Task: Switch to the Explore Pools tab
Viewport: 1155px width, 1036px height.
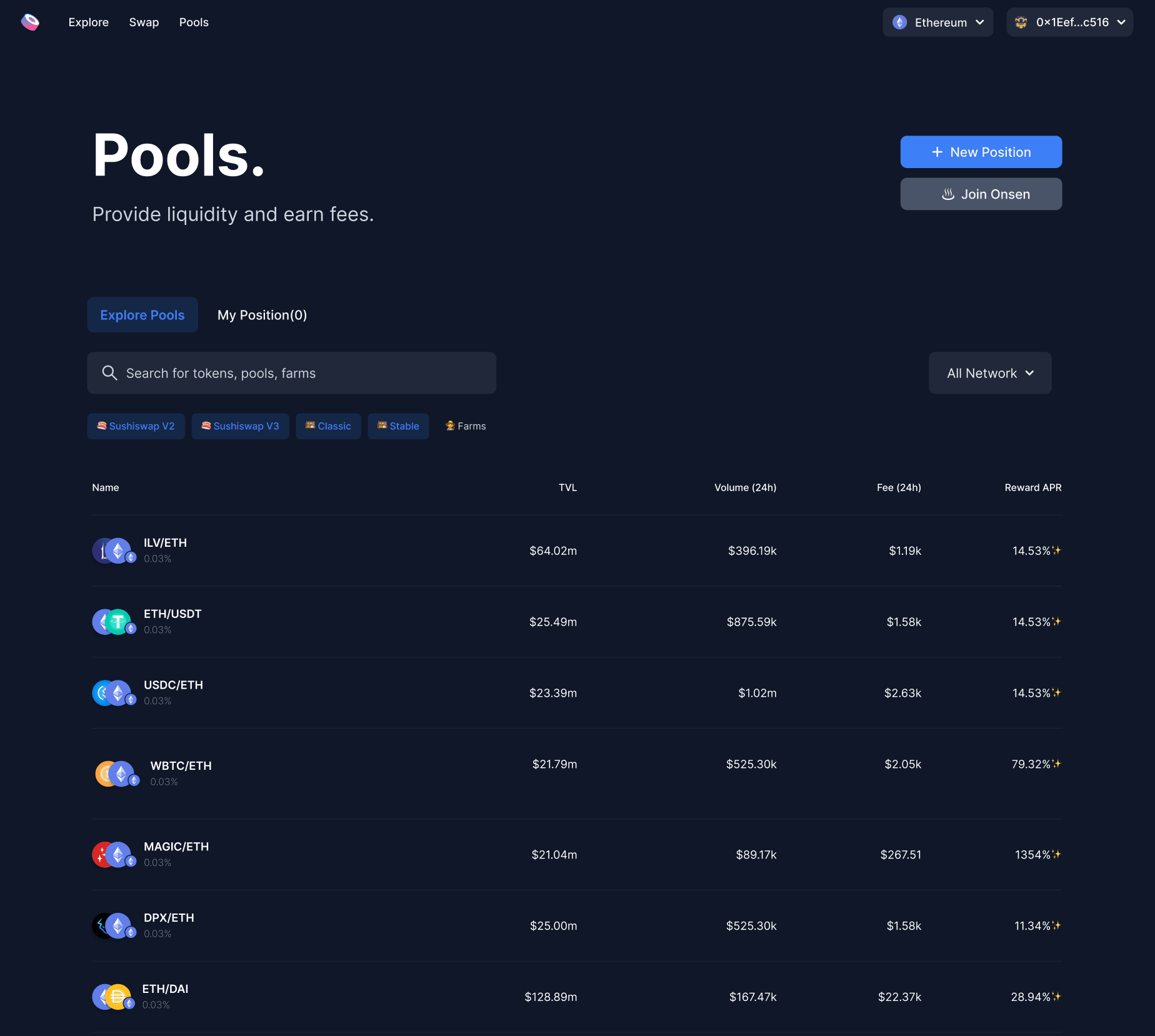Action: coord(142,315)
